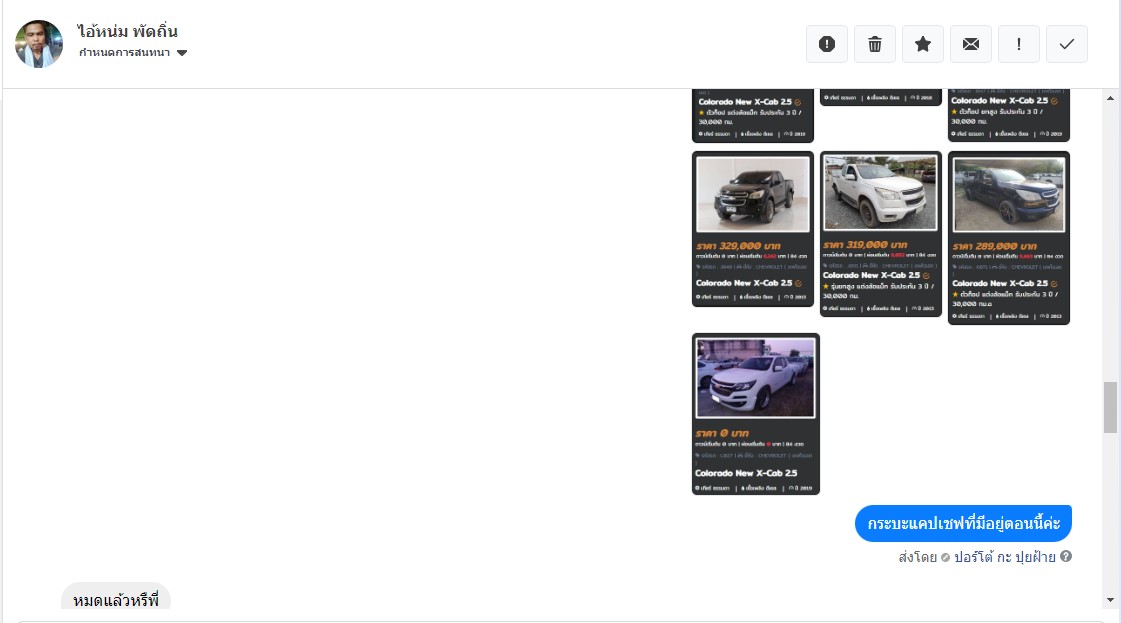
Task: Open the contact name at the top
Action: 127,31
